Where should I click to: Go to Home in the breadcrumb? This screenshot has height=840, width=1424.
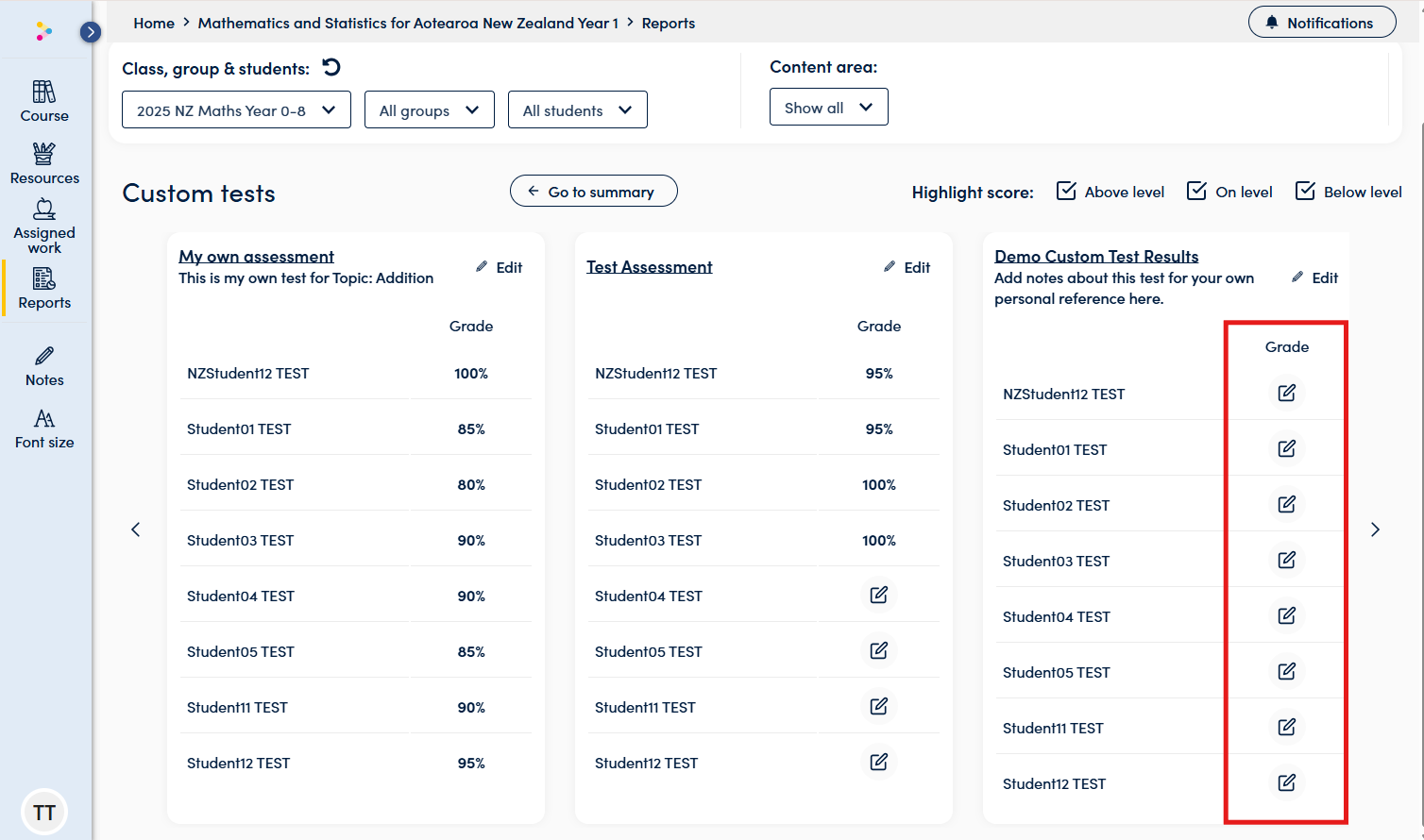[x=154, y=23]
